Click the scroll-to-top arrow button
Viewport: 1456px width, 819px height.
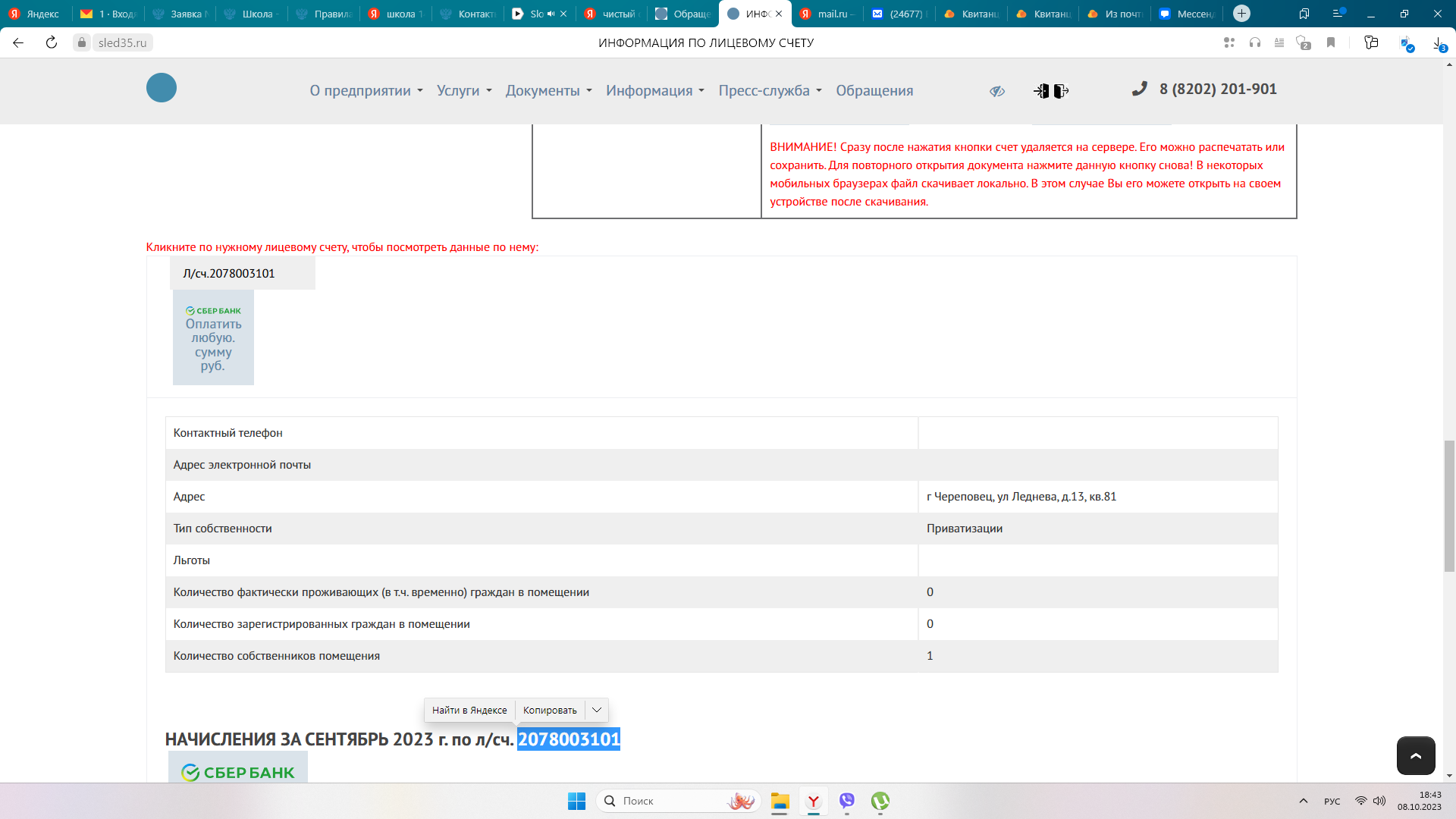[x=1415, y=755]
